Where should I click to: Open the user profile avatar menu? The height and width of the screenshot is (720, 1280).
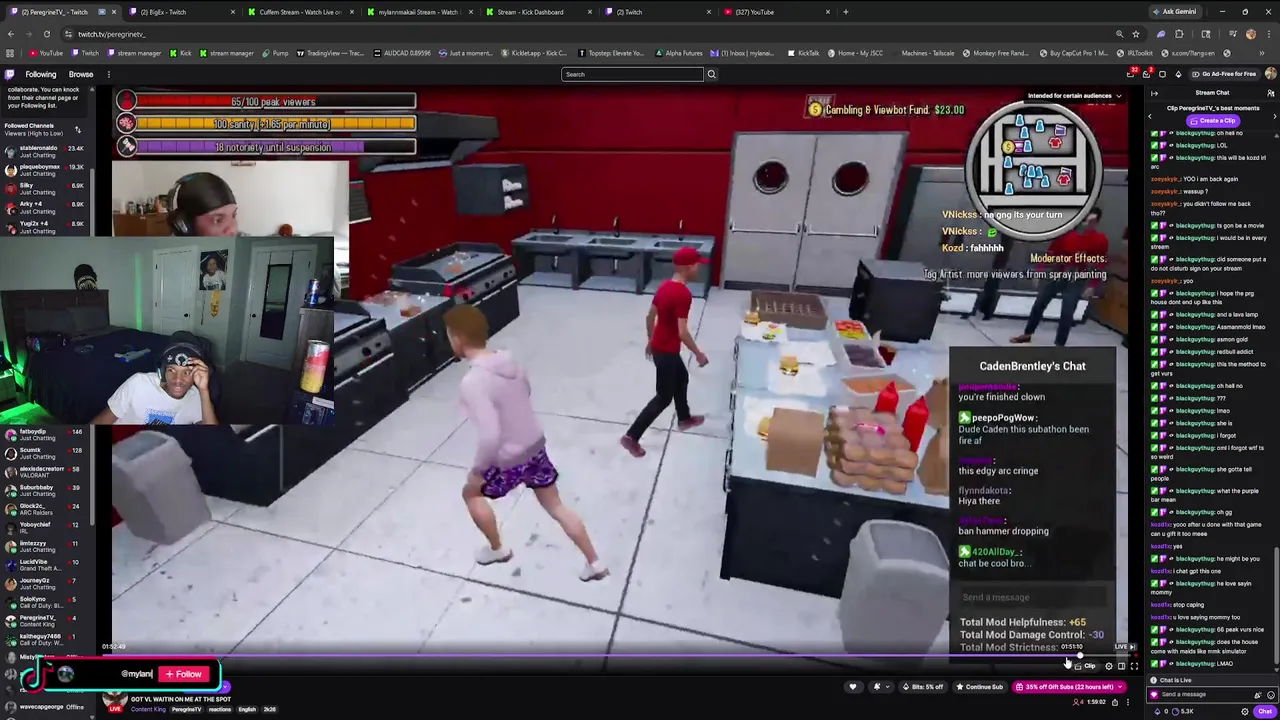pyautogui.click(x=1270, y=74)
